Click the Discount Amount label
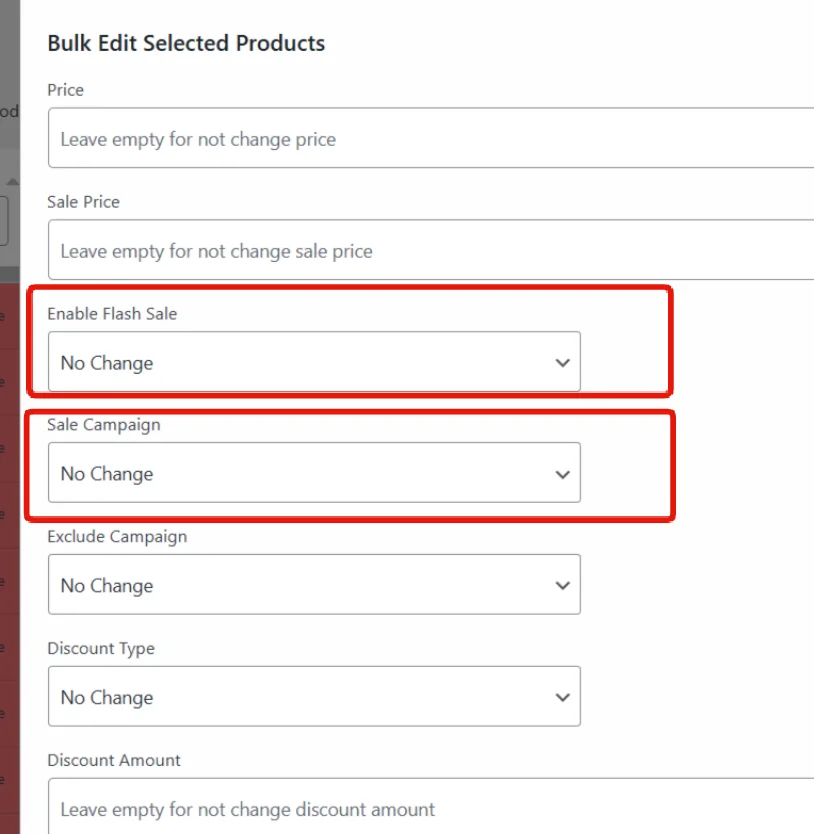 [x=114, y=760]
